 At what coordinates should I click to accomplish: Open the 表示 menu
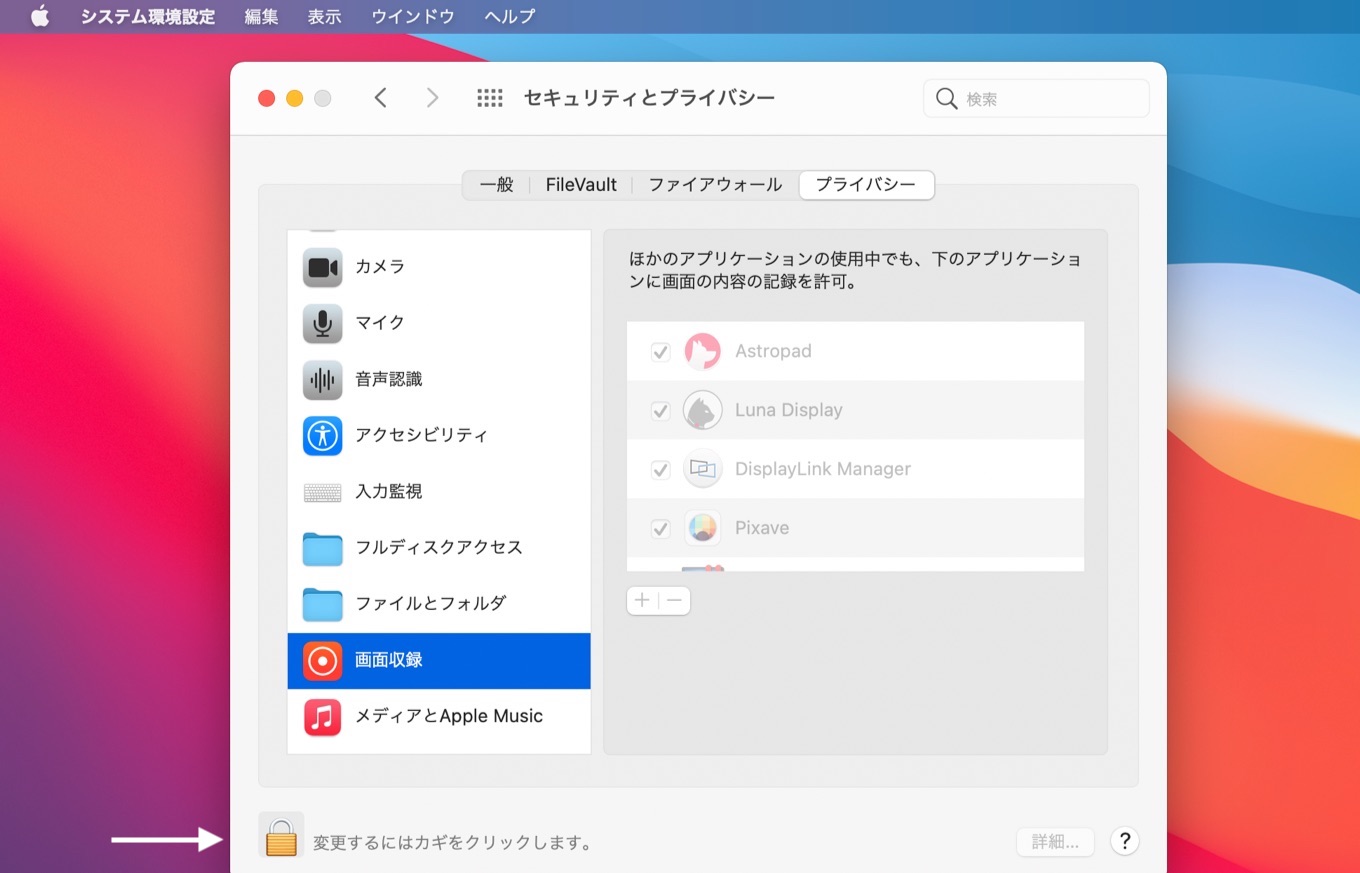[x=324, y=17]
